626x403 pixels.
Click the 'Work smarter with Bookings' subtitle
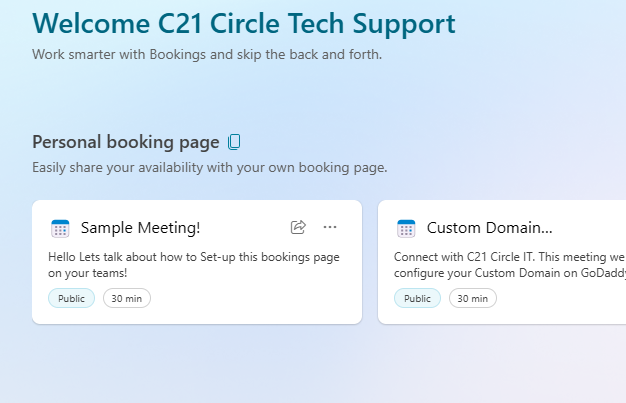point(206,54)
